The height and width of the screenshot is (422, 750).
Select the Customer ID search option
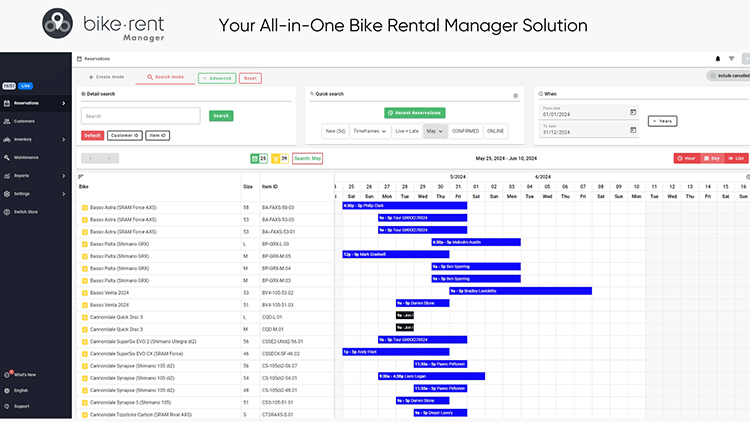tap(123, 135)
